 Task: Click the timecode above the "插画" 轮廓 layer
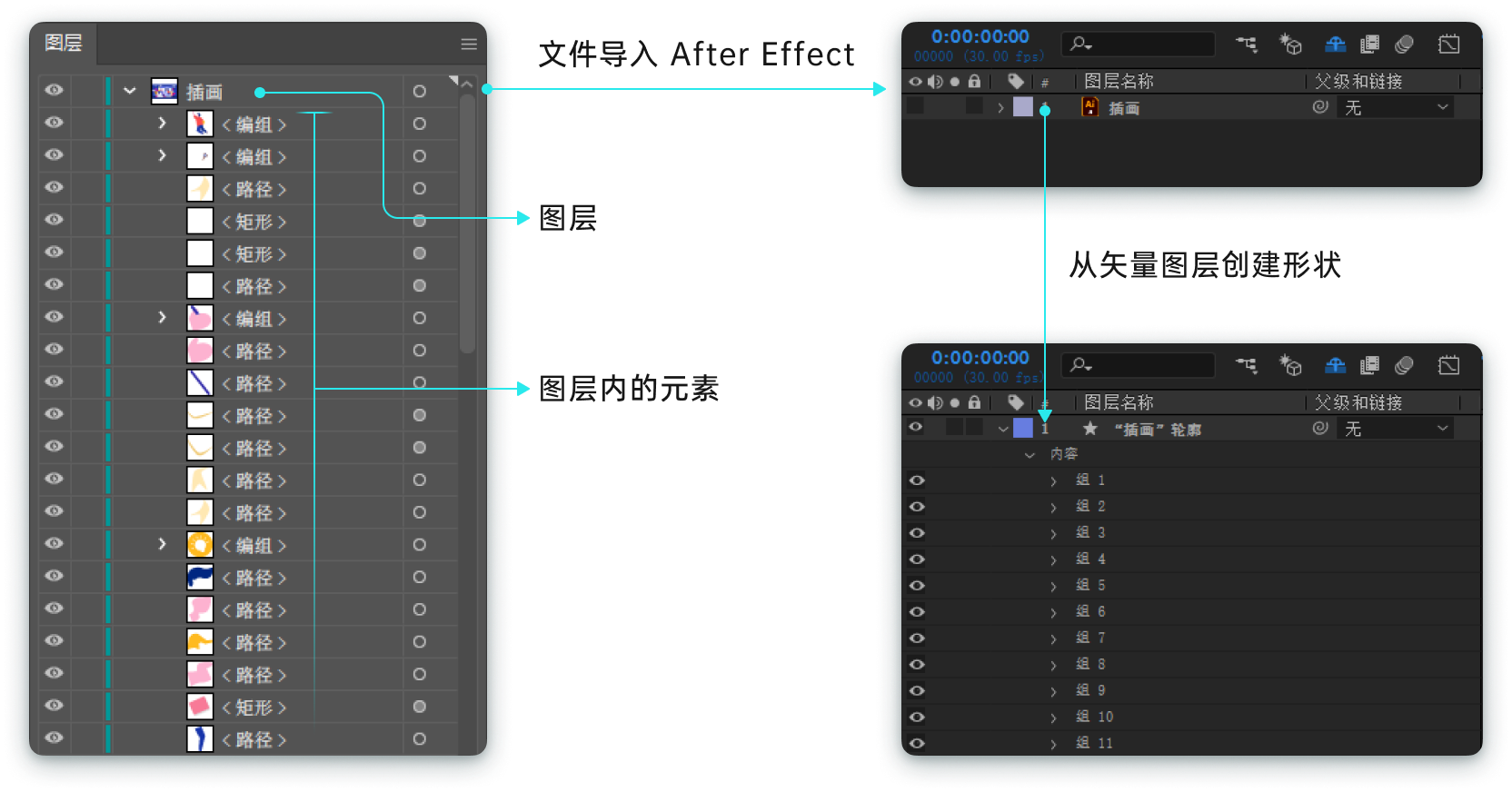(x=980, y=358)
